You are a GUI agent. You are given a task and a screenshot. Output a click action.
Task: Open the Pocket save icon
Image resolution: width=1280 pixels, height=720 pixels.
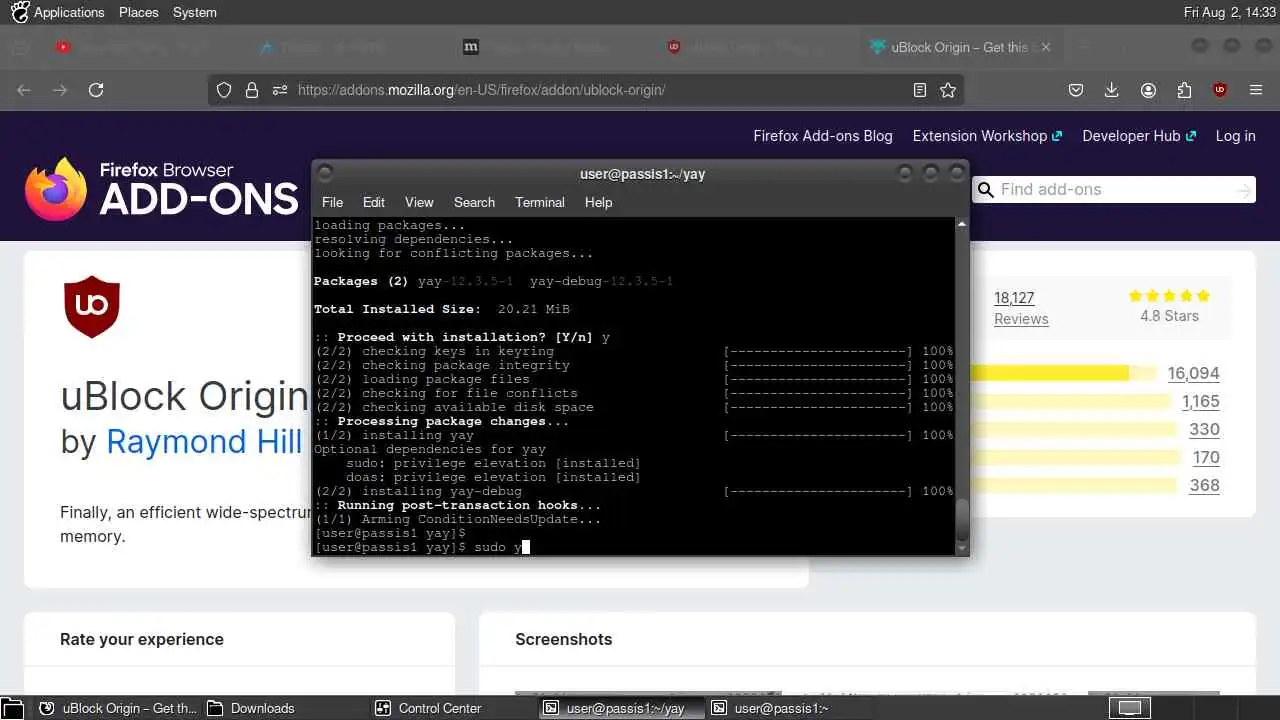(1076, 90)
